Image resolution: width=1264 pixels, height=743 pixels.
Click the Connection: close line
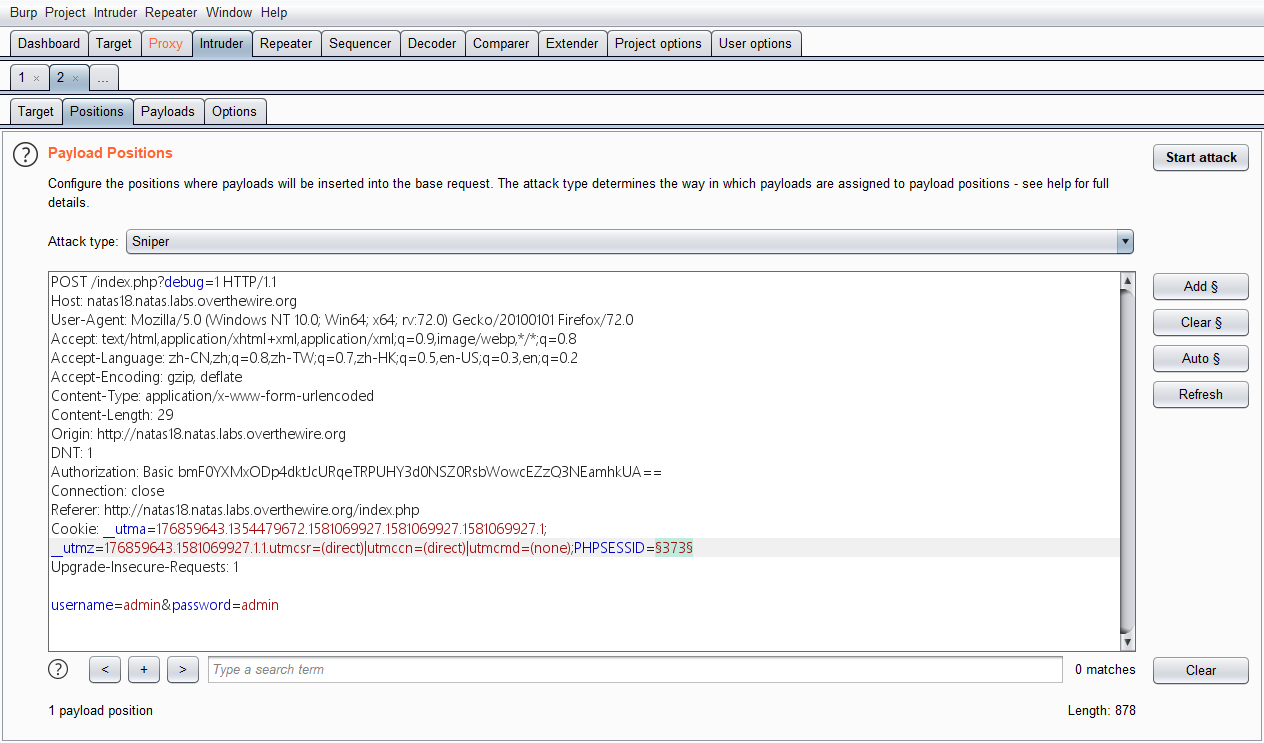click(108, 491)
